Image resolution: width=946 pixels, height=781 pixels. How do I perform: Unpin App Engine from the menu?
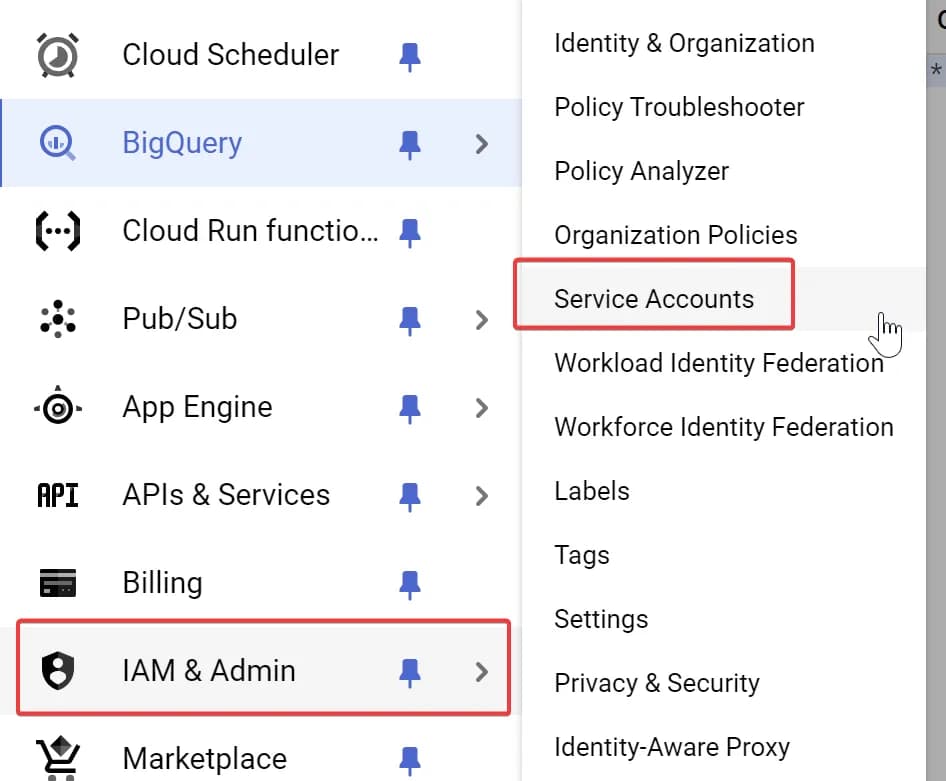point(410,408)
